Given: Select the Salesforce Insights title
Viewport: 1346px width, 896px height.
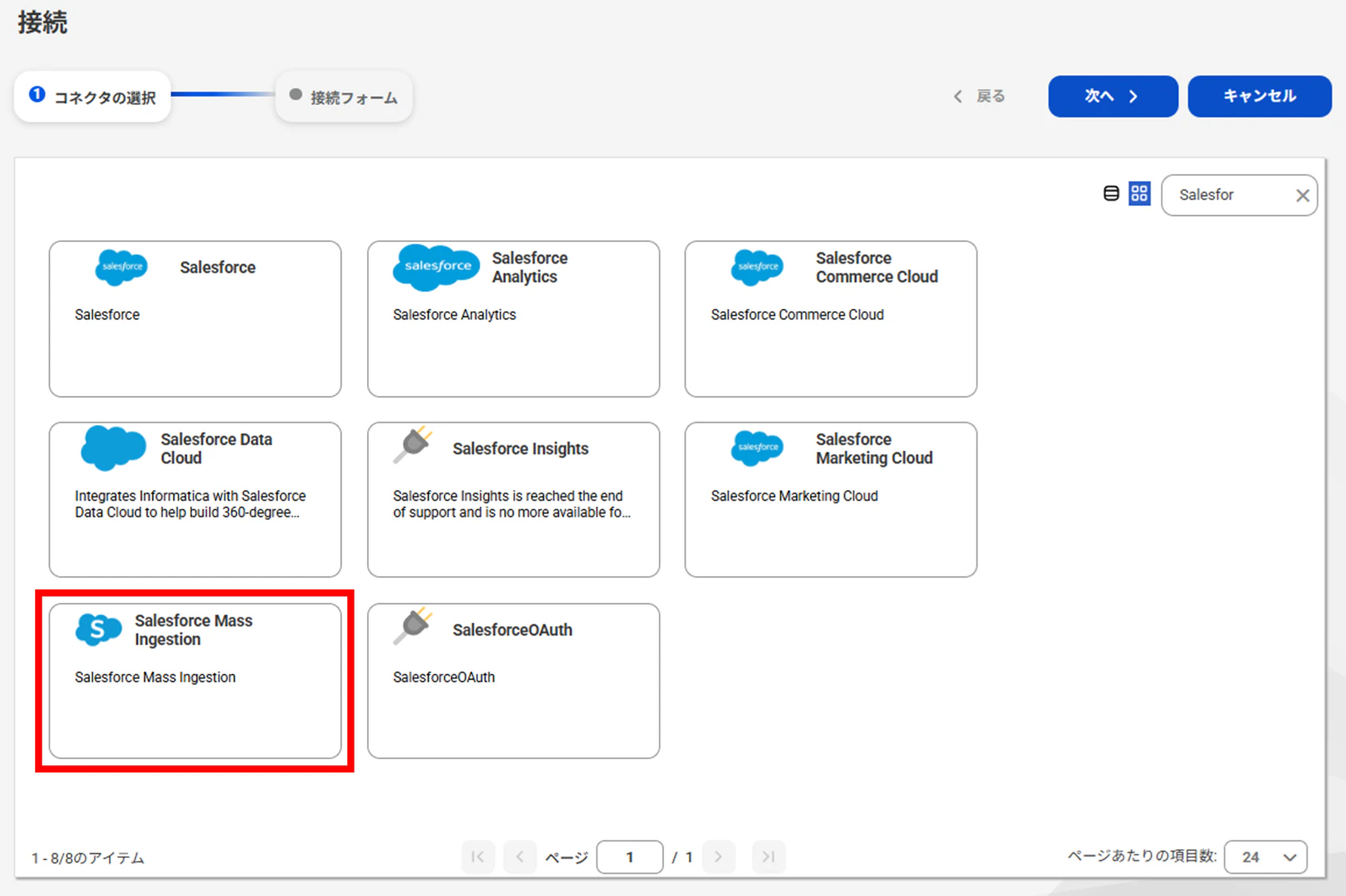Looking at the screenshot, I should pyautogui.click(x=520, y=448).
